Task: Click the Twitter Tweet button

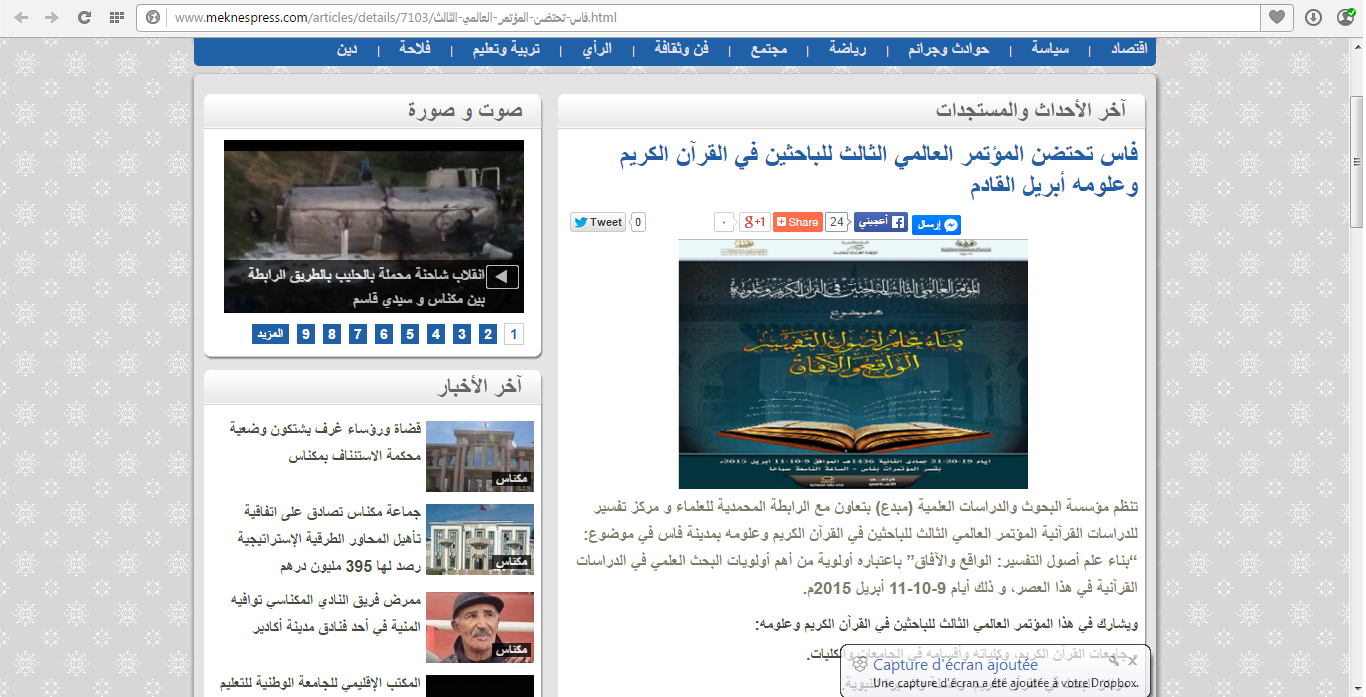Action: [598, 222]
